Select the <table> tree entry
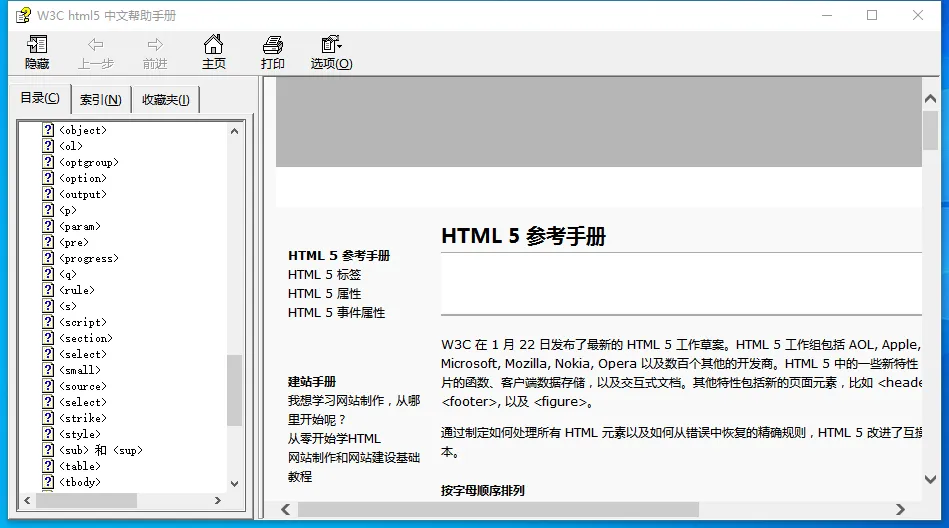The width and height of the screenshot is (949, 528). [x=80, y=466]
